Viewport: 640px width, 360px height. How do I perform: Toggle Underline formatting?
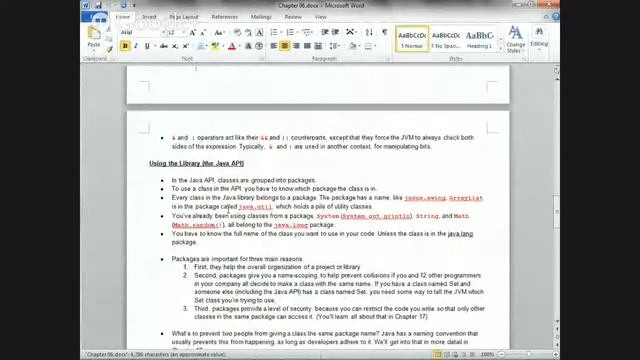pos(147,46)
